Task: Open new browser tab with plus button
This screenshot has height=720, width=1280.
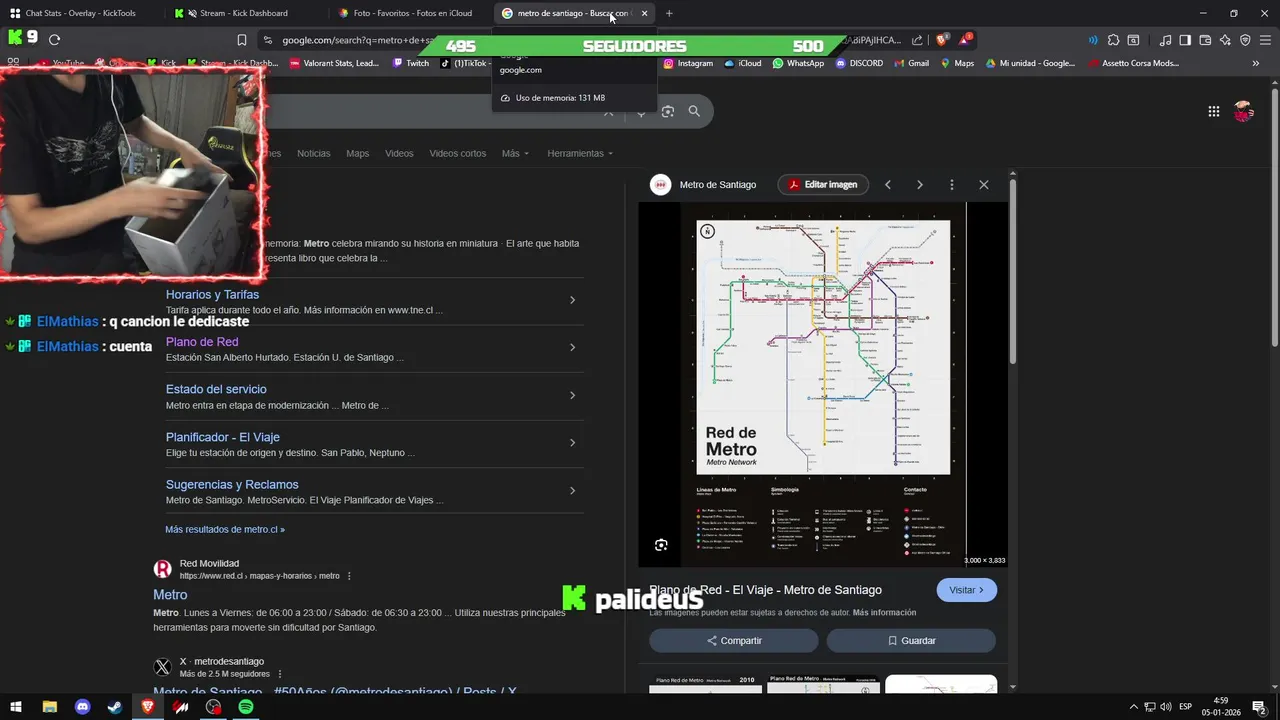Action: pyautogui.click(x=669, y=13)
